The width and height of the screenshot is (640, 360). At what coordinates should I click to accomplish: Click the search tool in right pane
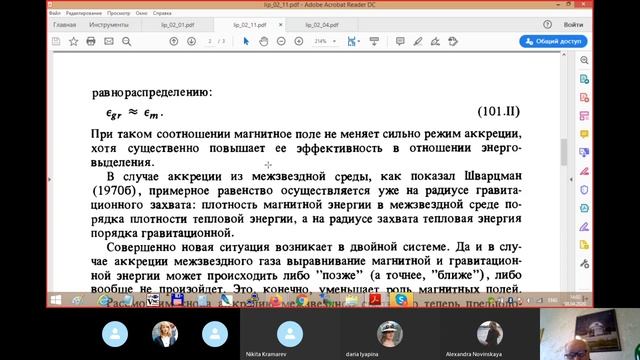point(584,60)
